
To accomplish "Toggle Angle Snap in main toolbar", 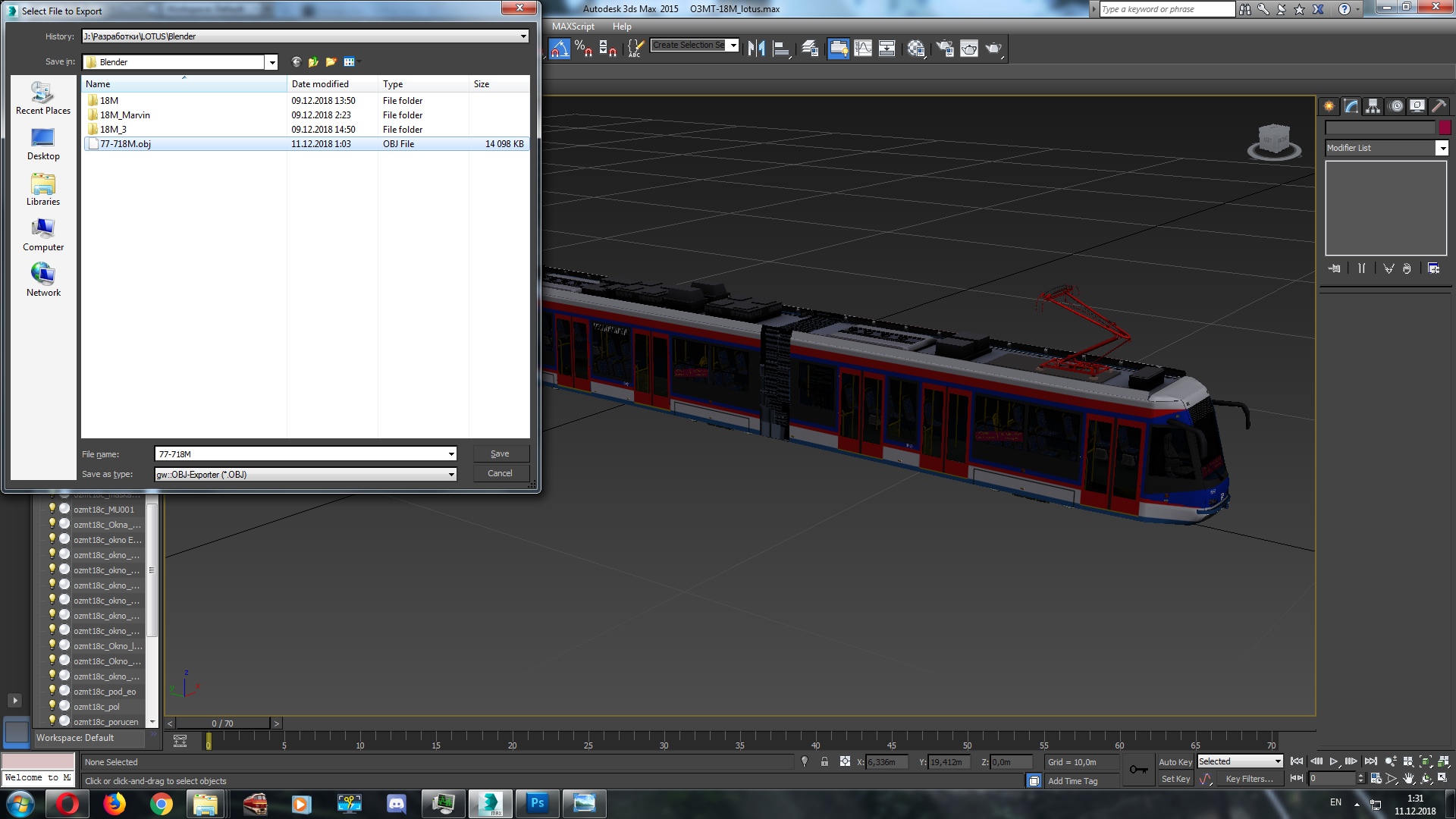I will pyautogui.click(x=560, y=49).
